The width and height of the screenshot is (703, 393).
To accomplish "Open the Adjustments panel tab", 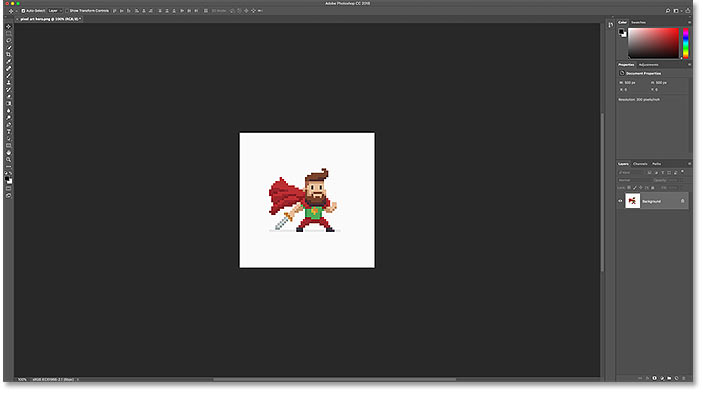I will [649, 65].
